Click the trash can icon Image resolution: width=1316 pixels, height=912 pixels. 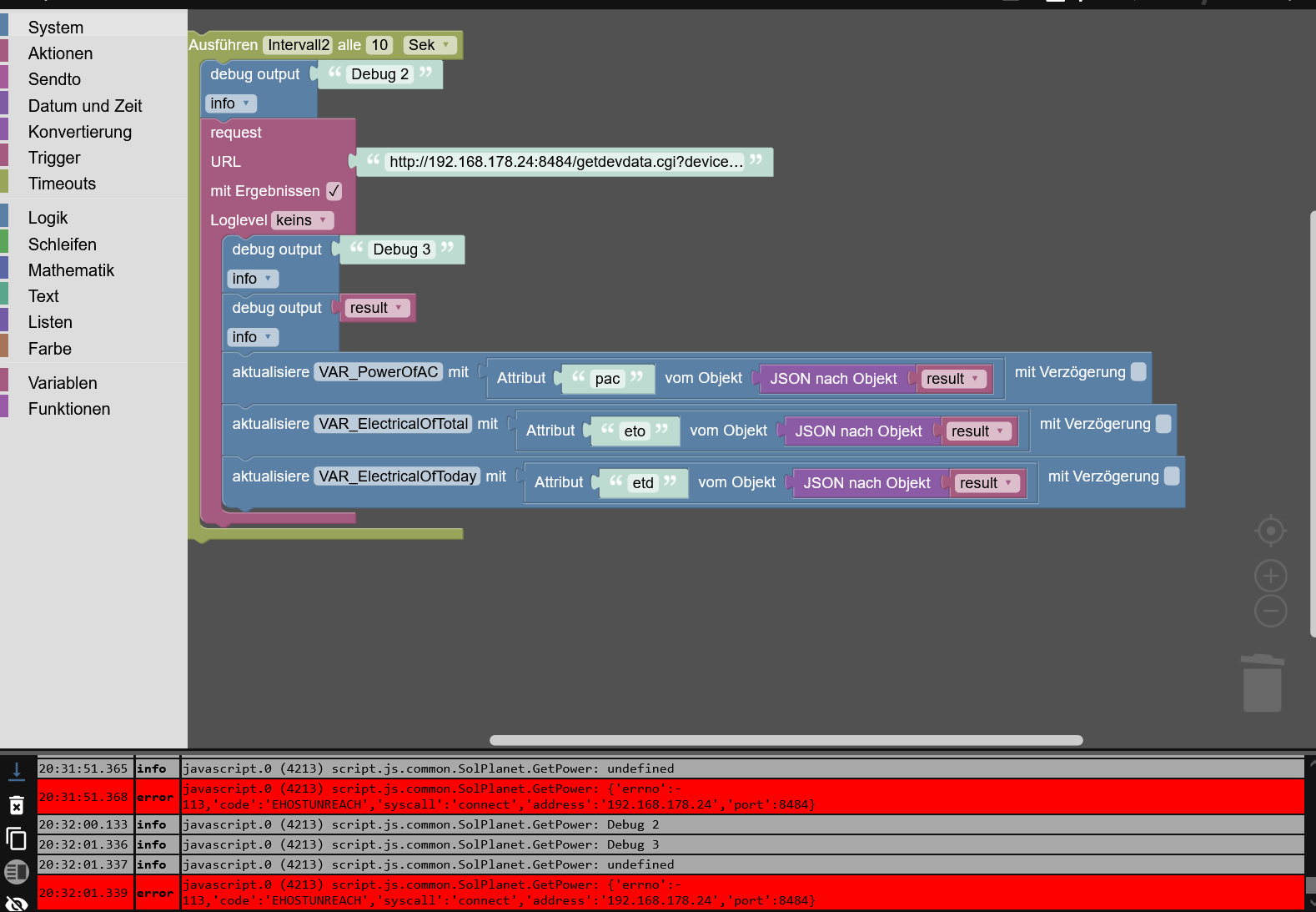pyautogui.click(x=1262, y=683)
